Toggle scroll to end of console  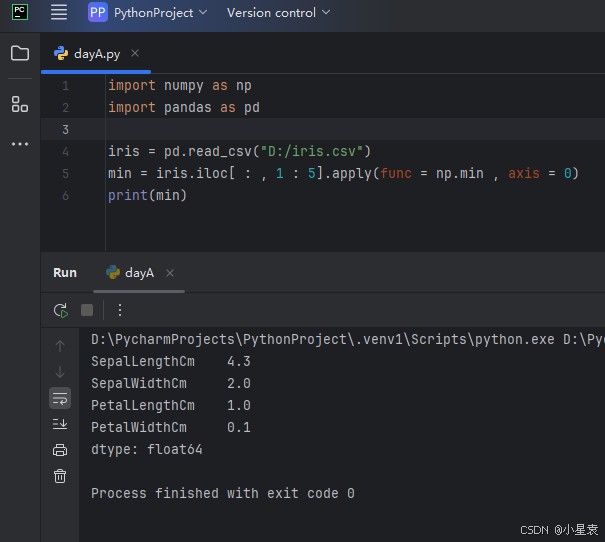click(60, 424)
